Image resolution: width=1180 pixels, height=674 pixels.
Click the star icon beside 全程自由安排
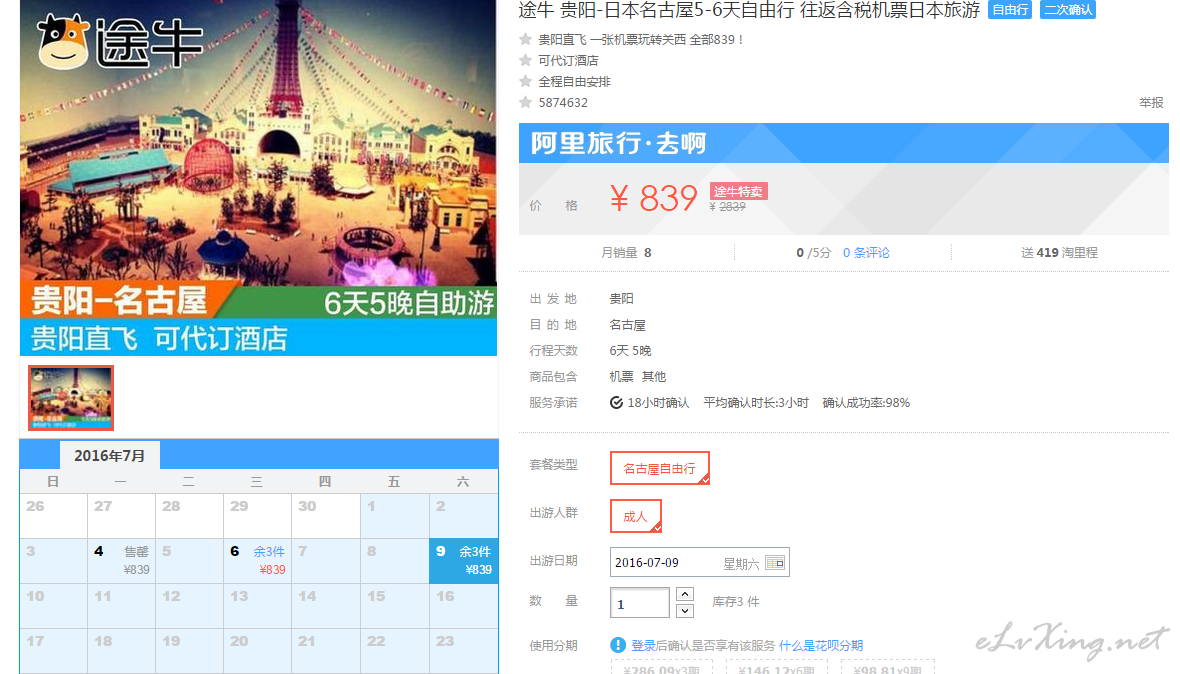coord(525,81)
